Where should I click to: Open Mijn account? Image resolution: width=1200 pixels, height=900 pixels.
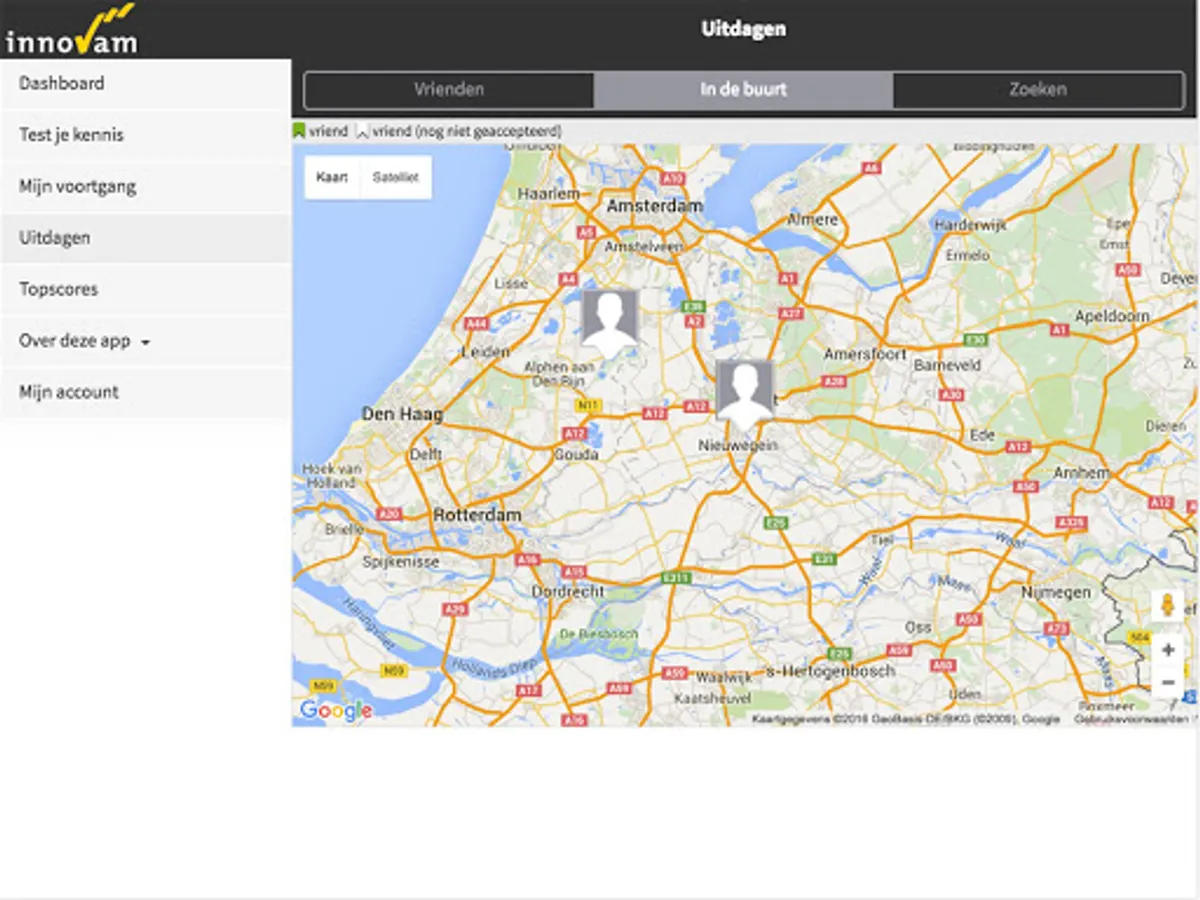[145, 393]
